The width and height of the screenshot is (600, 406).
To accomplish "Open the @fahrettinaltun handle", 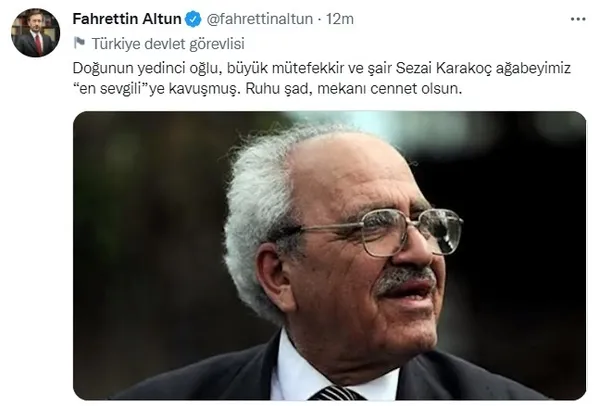I will [x=259, y=19].
